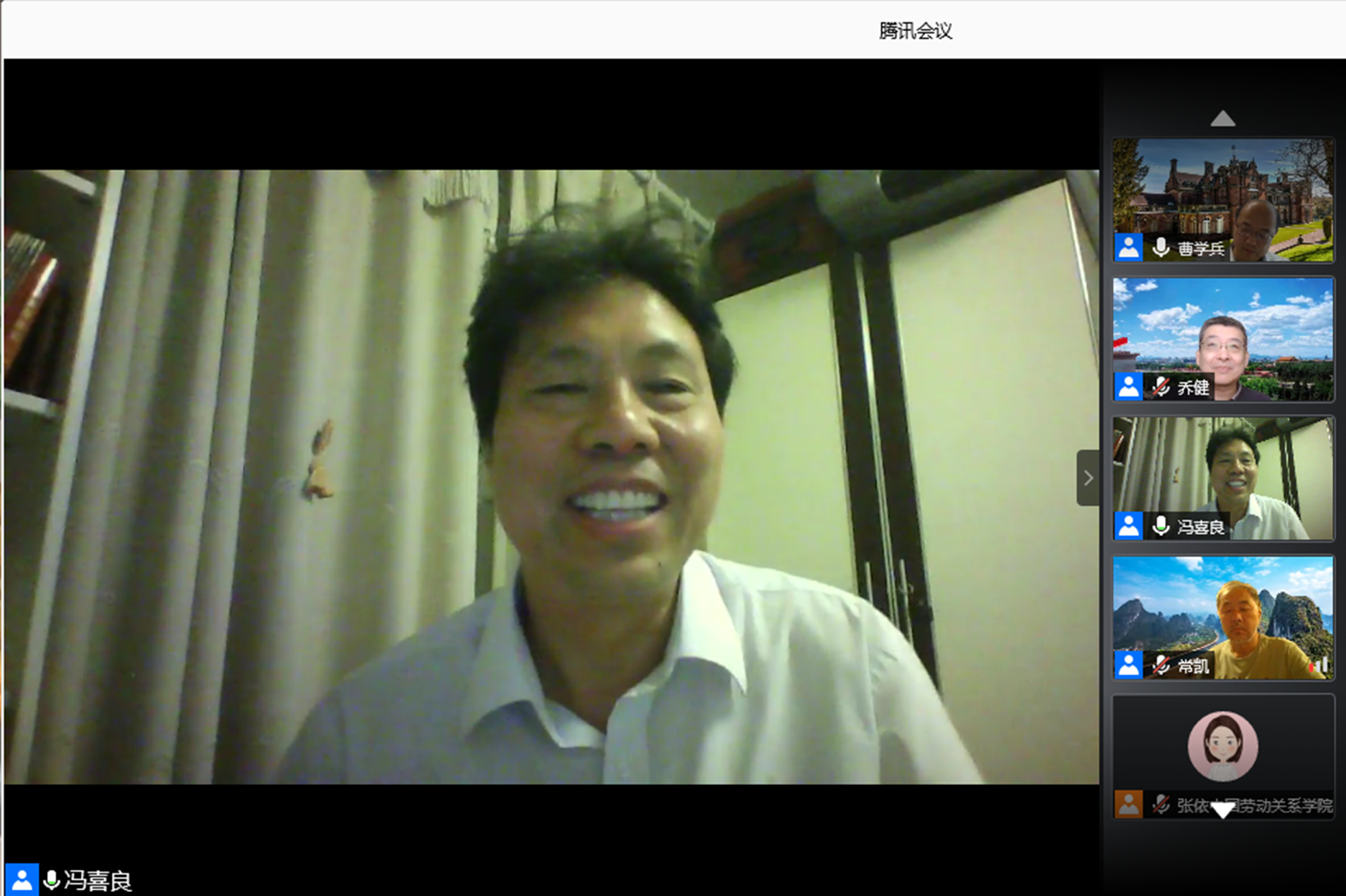1346x896 pixels.
Task: Click 常凯's blue profile icon
Action: [1129, 665]
